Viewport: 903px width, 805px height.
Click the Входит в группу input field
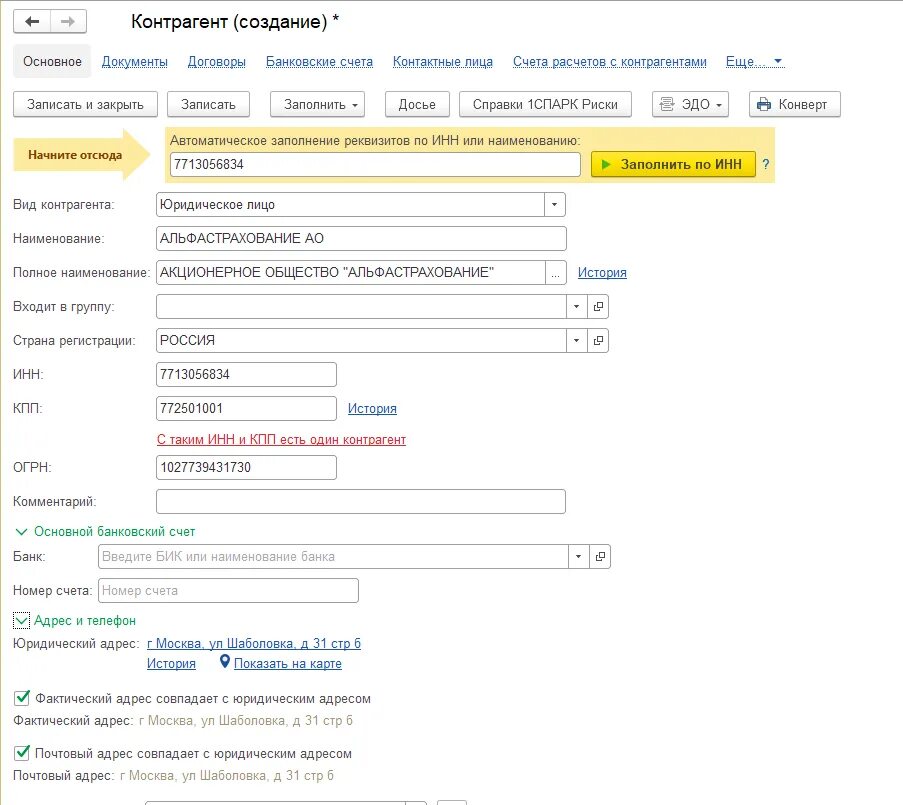click(x=361, y=306)
